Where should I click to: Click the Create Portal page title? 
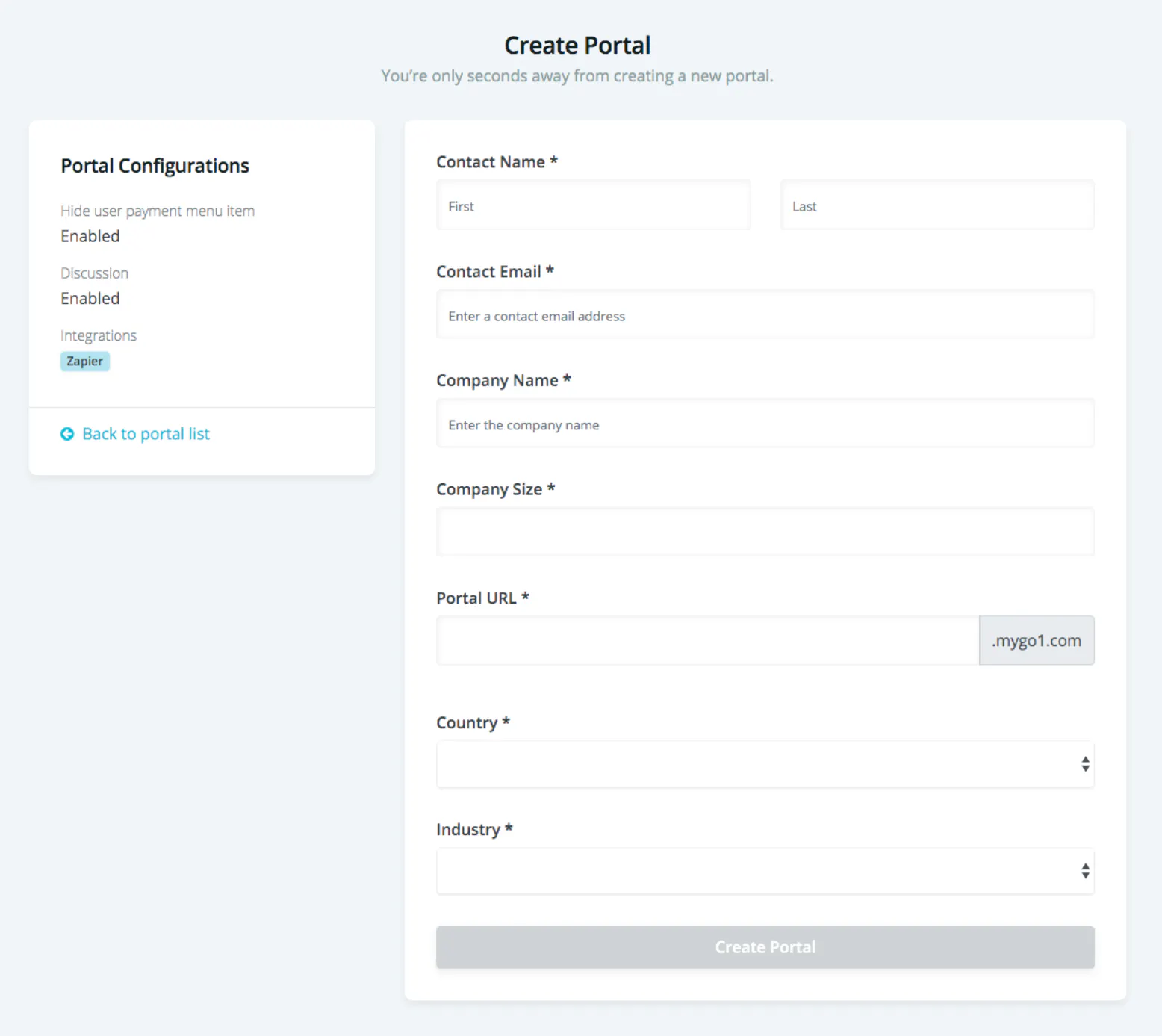[577, 46]
